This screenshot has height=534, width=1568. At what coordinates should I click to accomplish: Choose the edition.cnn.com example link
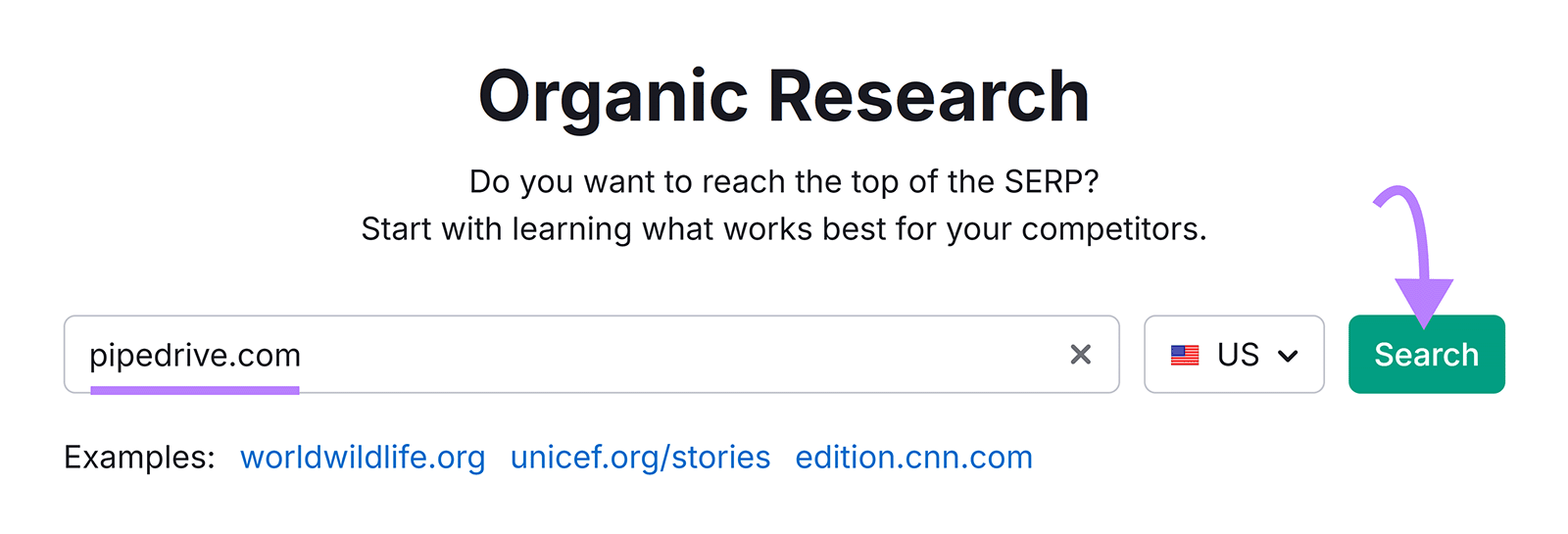click(913, 458)
